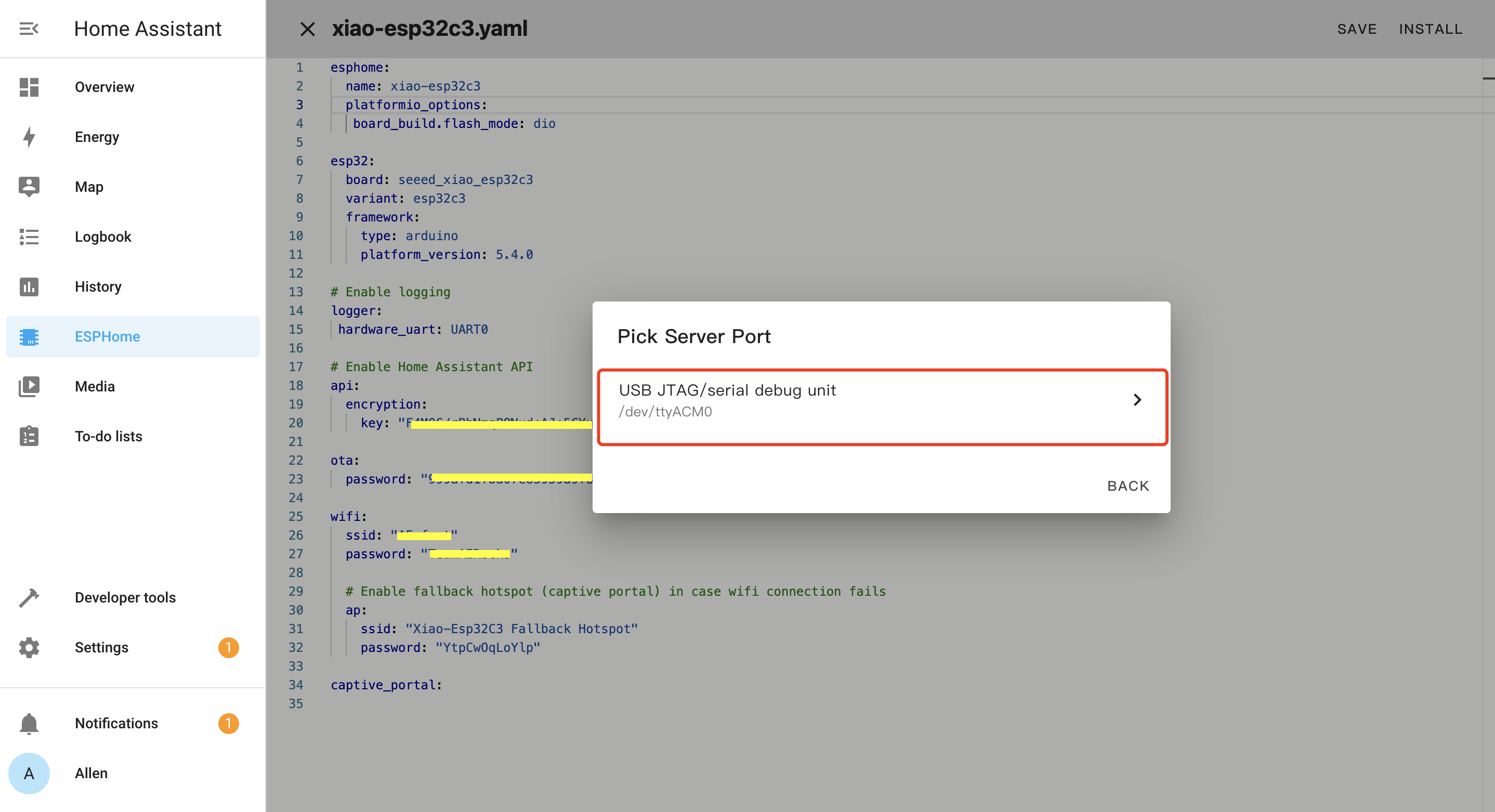Click 'board: seeed_xiao_esp32c3' line
Viewport: 1495px width, 812px height.
[x=439, y=180]
